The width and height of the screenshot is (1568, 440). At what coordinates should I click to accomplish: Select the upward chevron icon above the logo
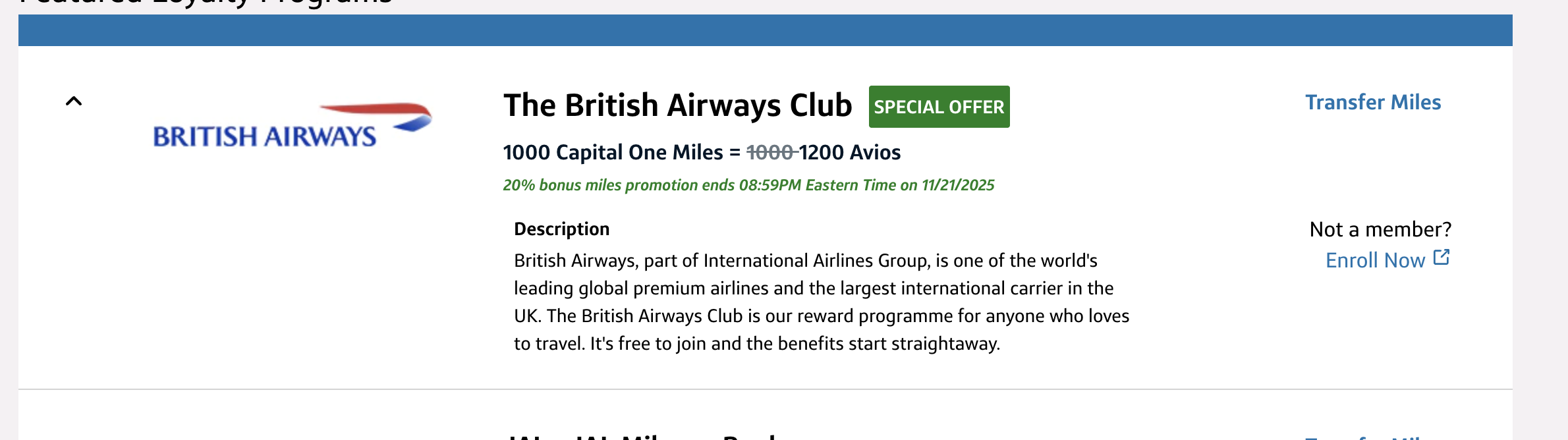(74, 101)
